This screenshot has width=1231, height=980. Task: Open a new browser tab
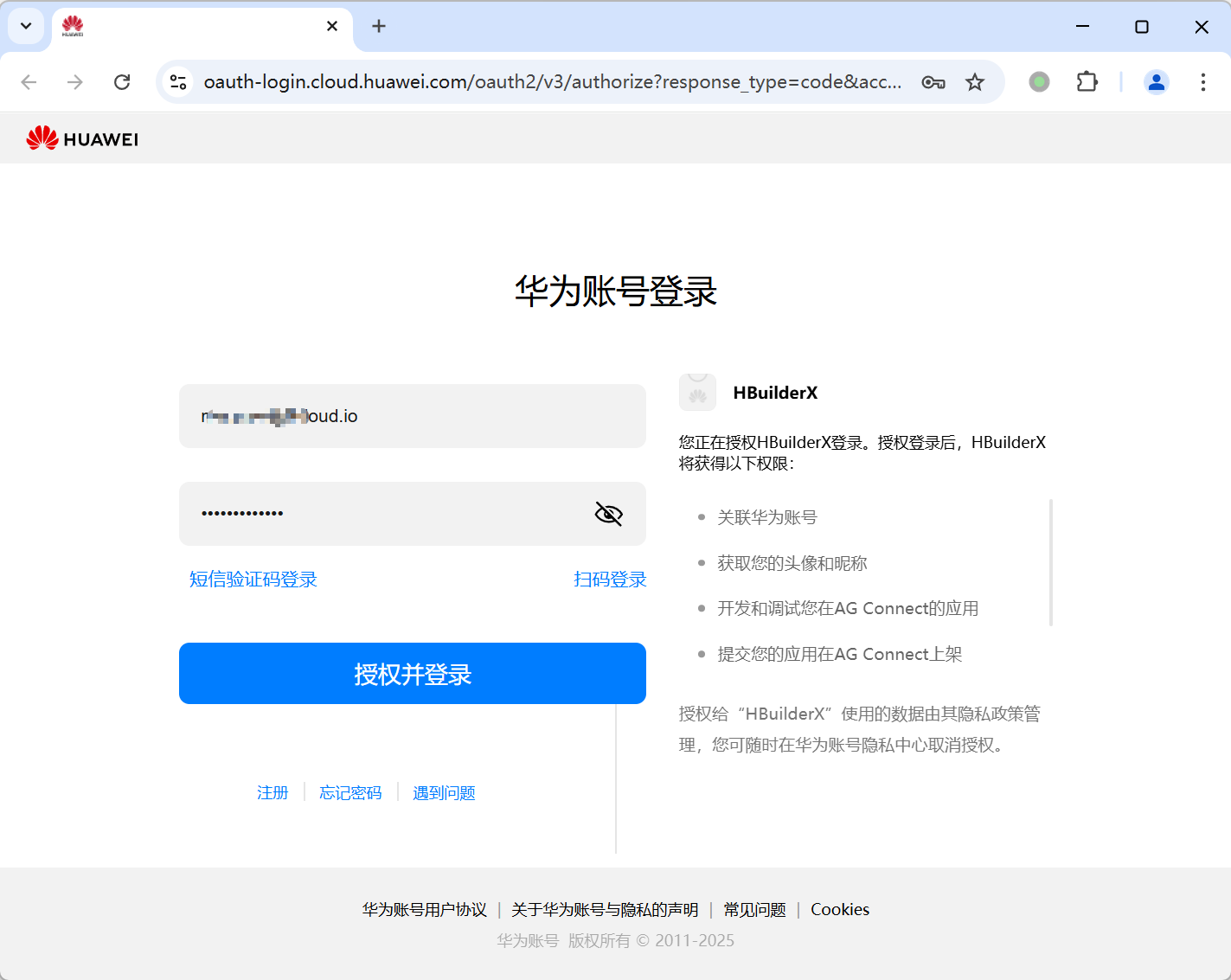[x=379, y=26]
